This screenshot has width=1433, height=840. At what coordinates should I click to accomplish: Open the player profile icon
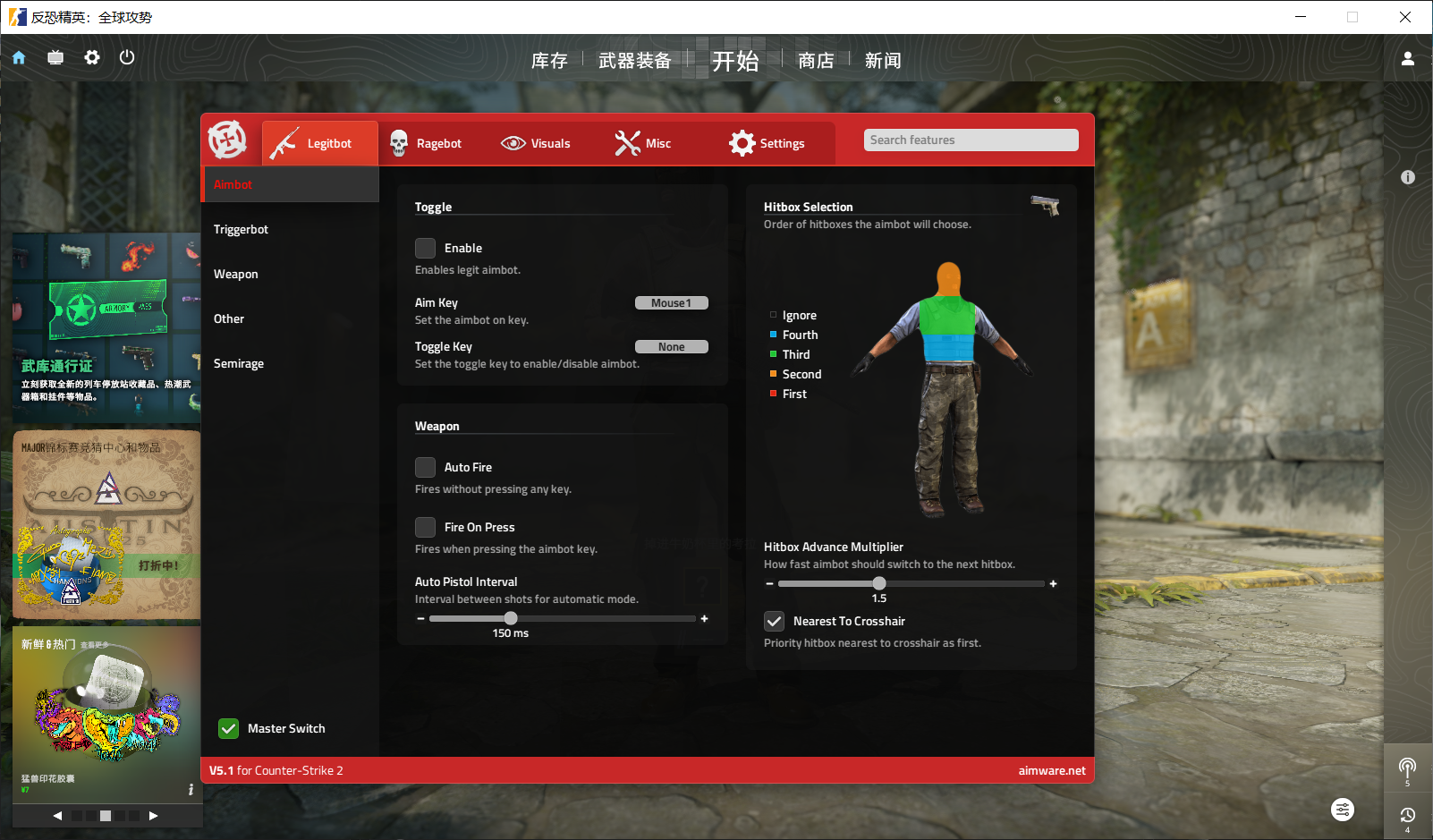click(1407, 59)
